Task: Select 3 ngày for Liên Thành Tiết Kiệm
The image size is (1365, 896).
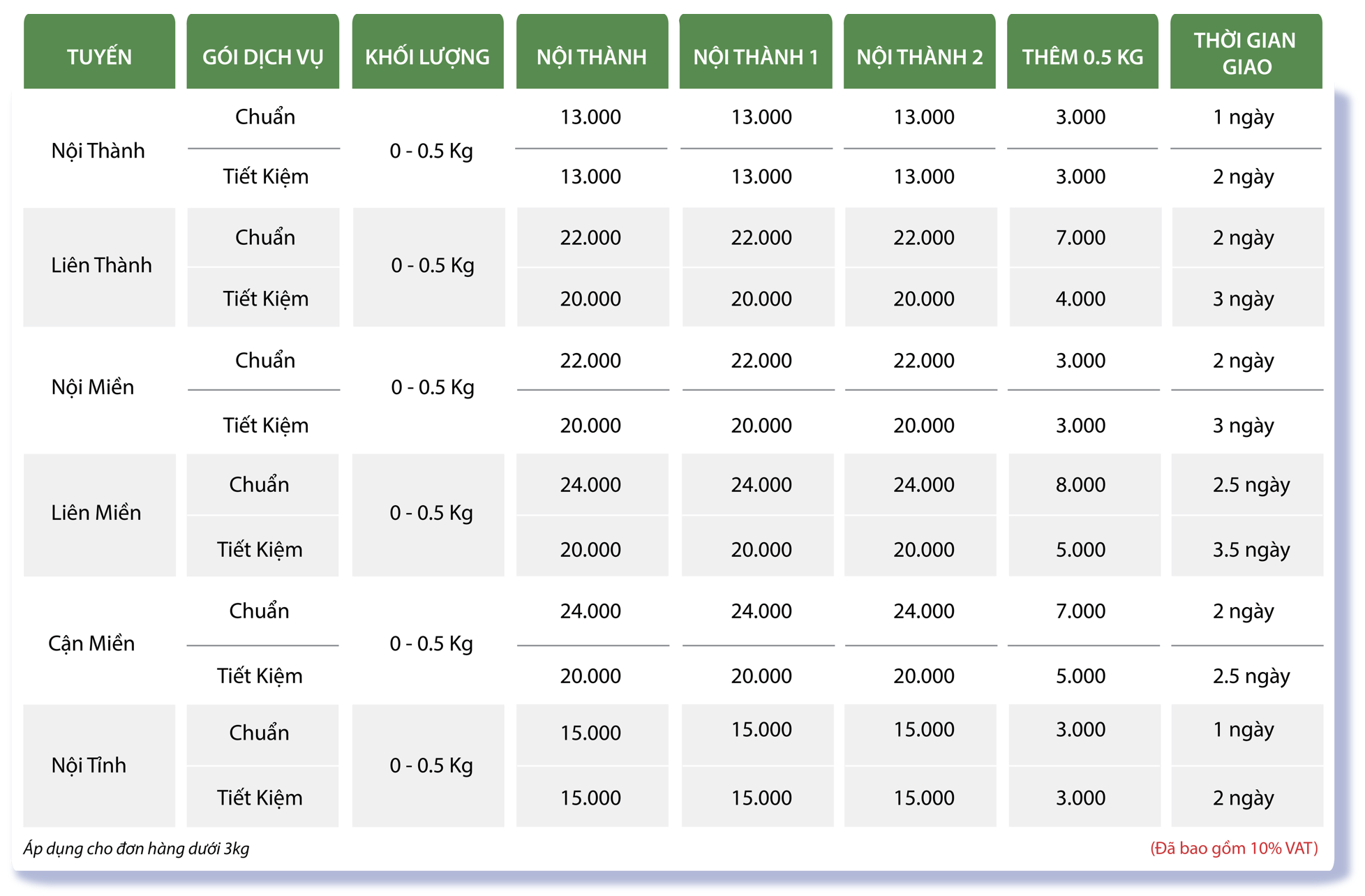Action: point(1244,300)
